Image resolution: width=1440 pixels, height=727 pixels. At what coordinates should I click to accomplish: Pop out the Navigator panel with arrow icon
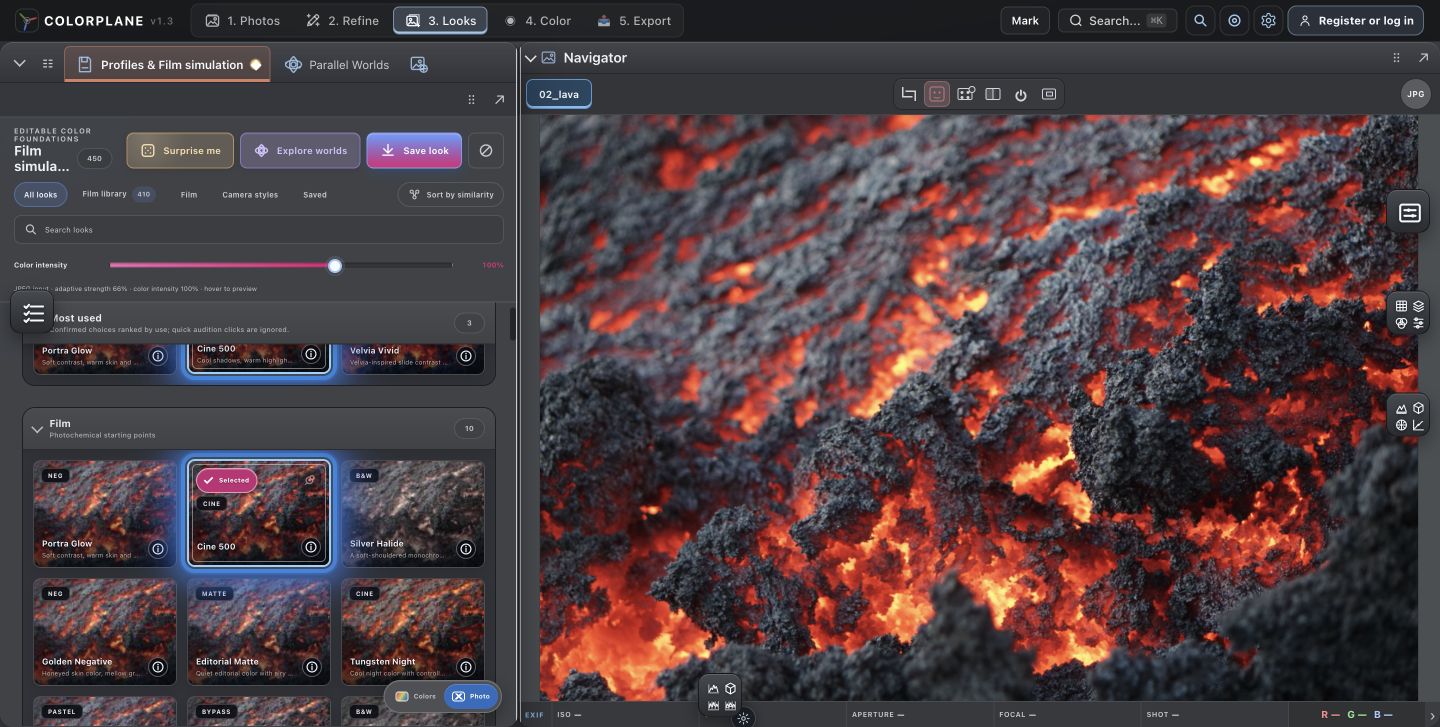point(1424,58)
